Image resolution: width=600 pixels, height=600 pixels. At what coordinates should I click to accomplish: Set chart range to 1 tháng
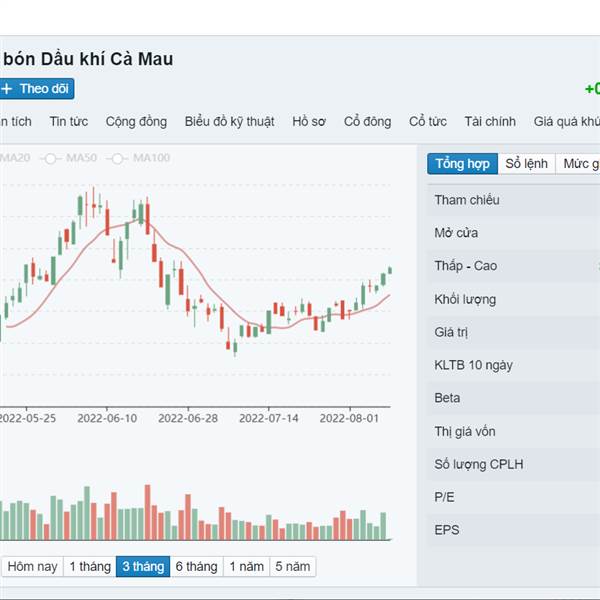90,566
